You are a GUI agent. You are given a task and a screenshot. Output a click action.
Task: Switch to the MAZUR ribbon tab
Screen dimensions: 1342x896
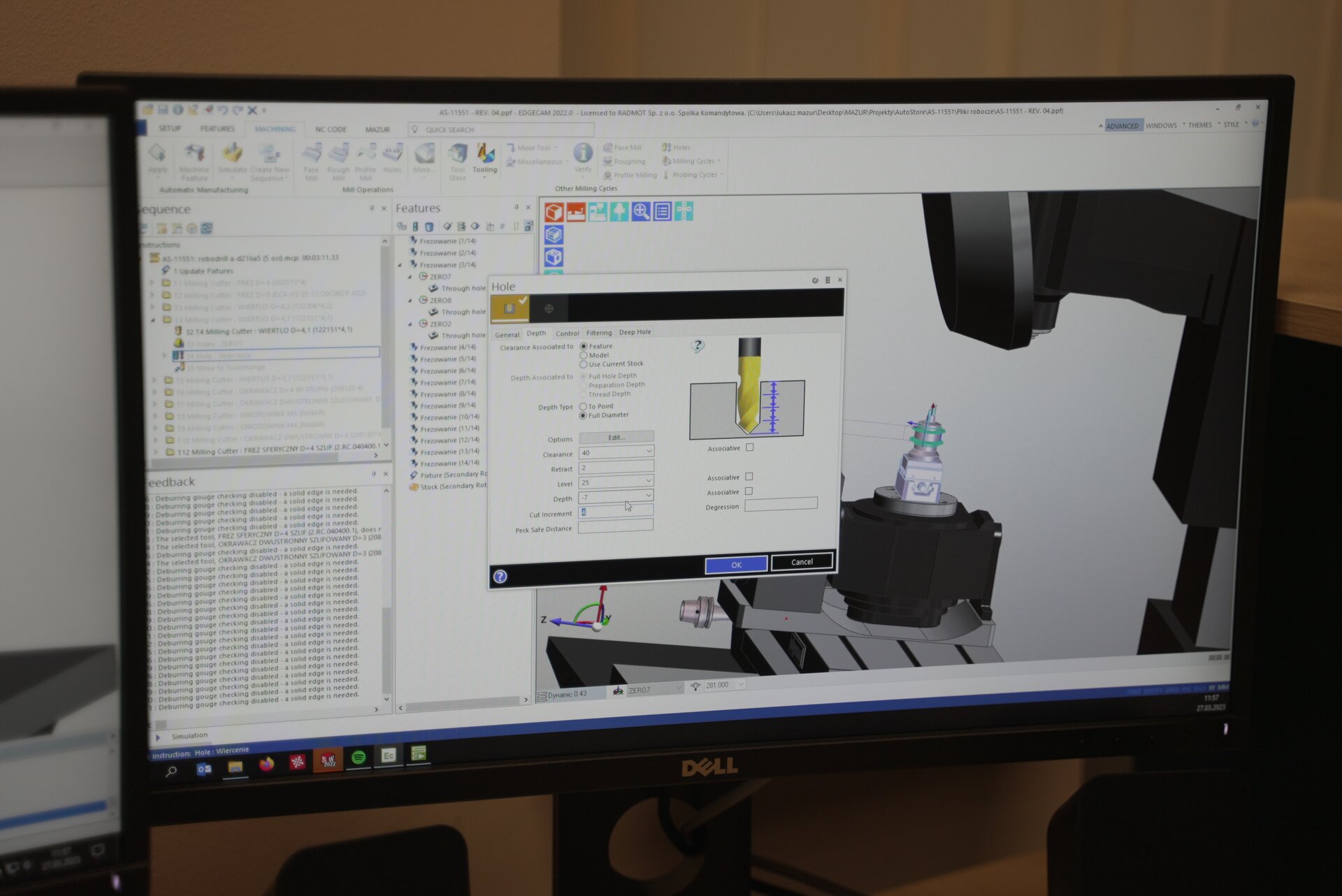coord(377,129)
